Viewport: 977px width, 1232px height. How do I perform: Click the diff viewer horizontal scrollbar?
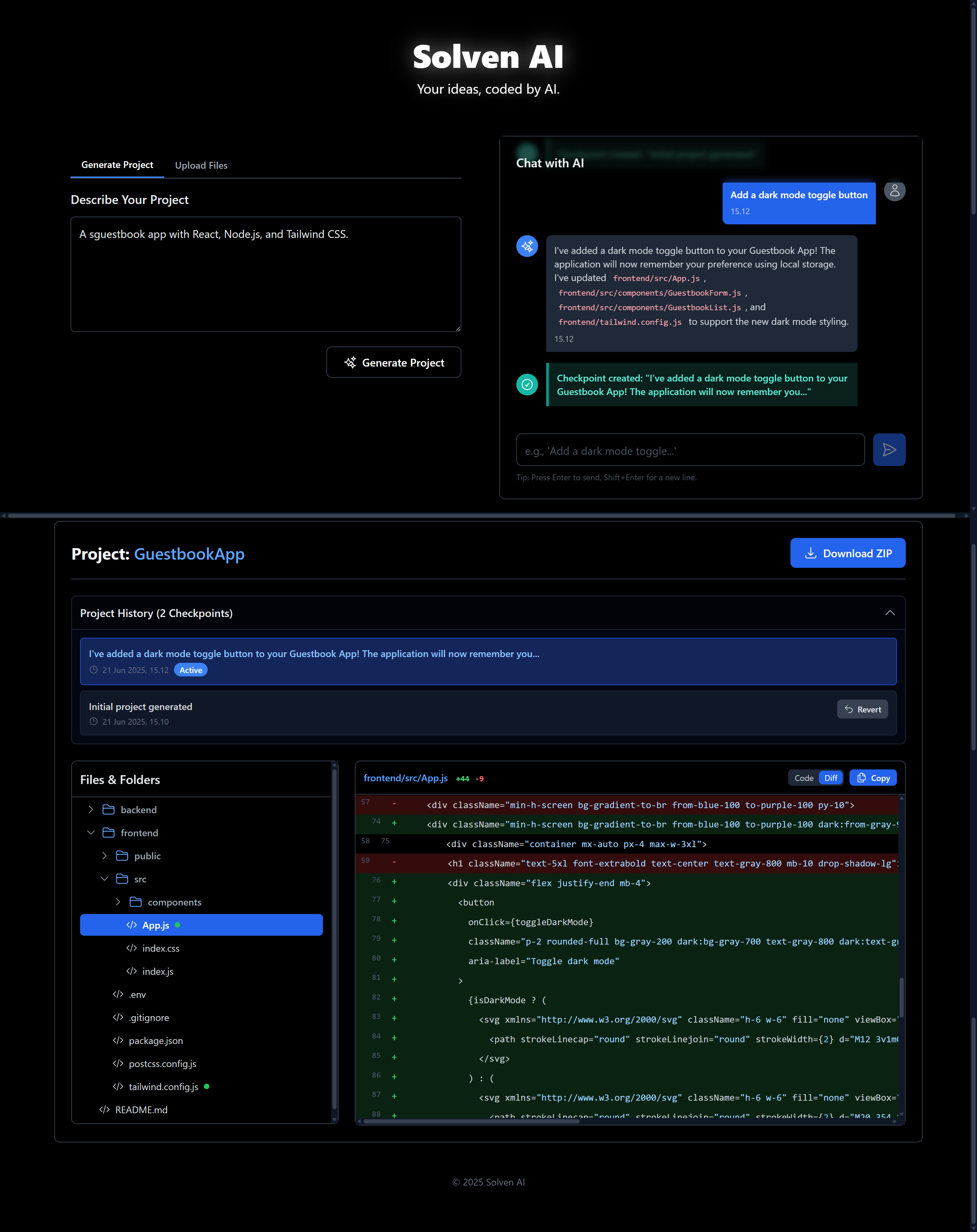471,1121
